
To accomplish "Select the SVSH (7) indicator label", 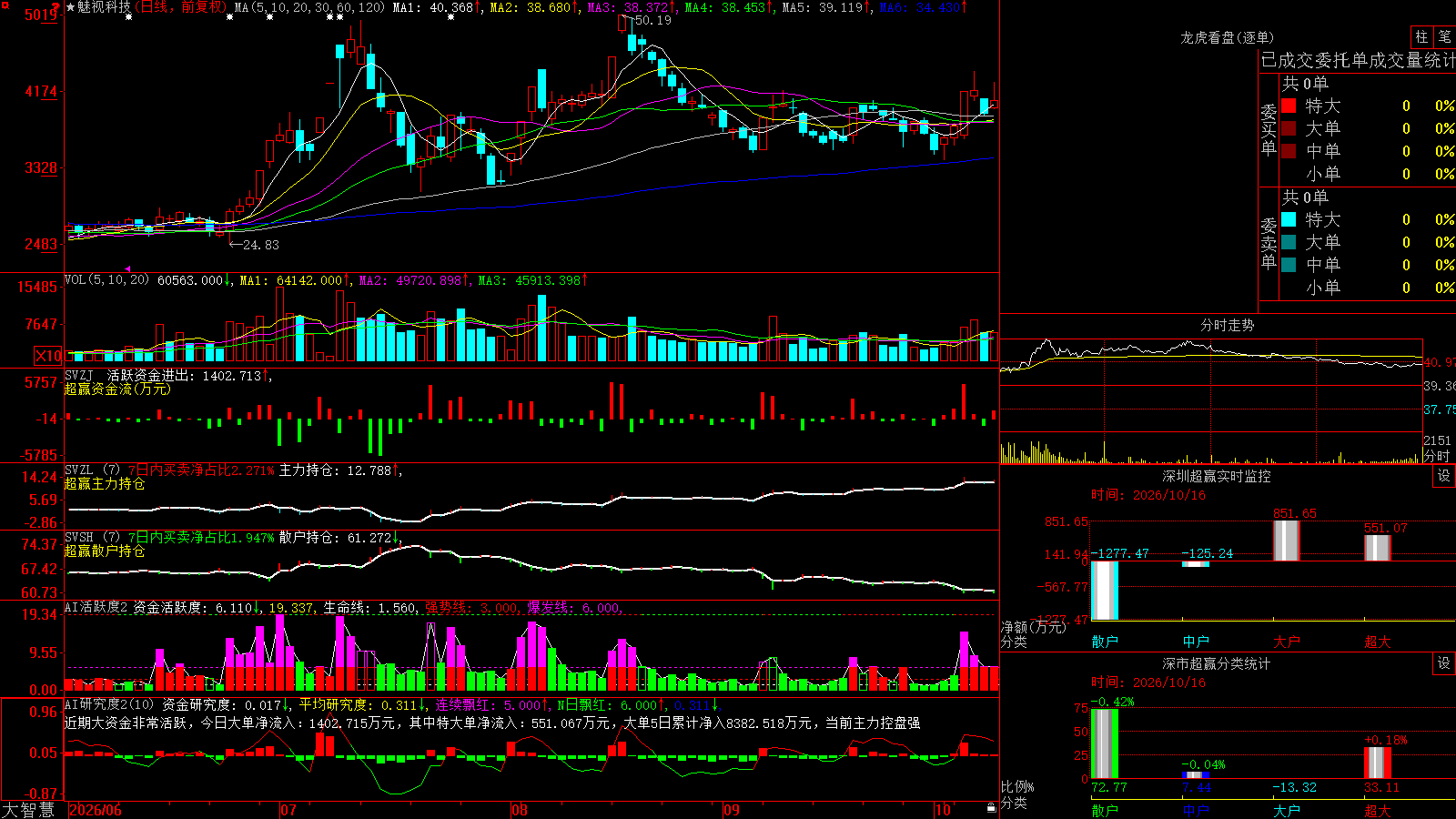I will 93,538.
